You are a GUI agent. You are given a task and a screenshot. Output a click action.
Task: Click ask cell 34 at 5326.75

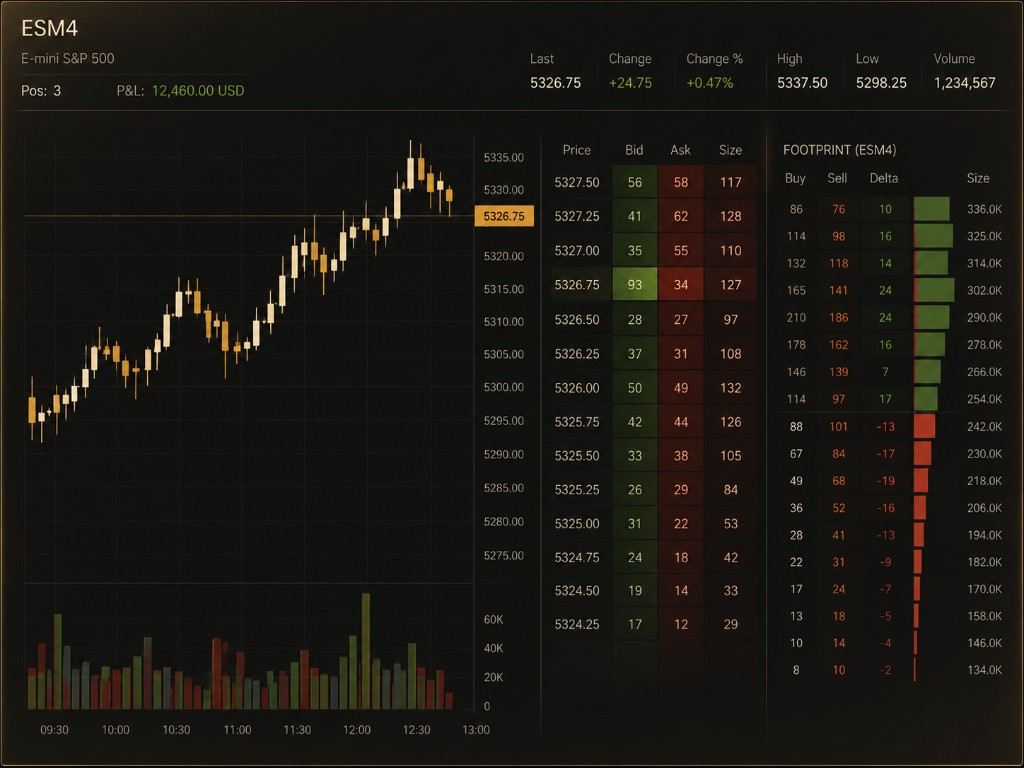pos(680,285)
